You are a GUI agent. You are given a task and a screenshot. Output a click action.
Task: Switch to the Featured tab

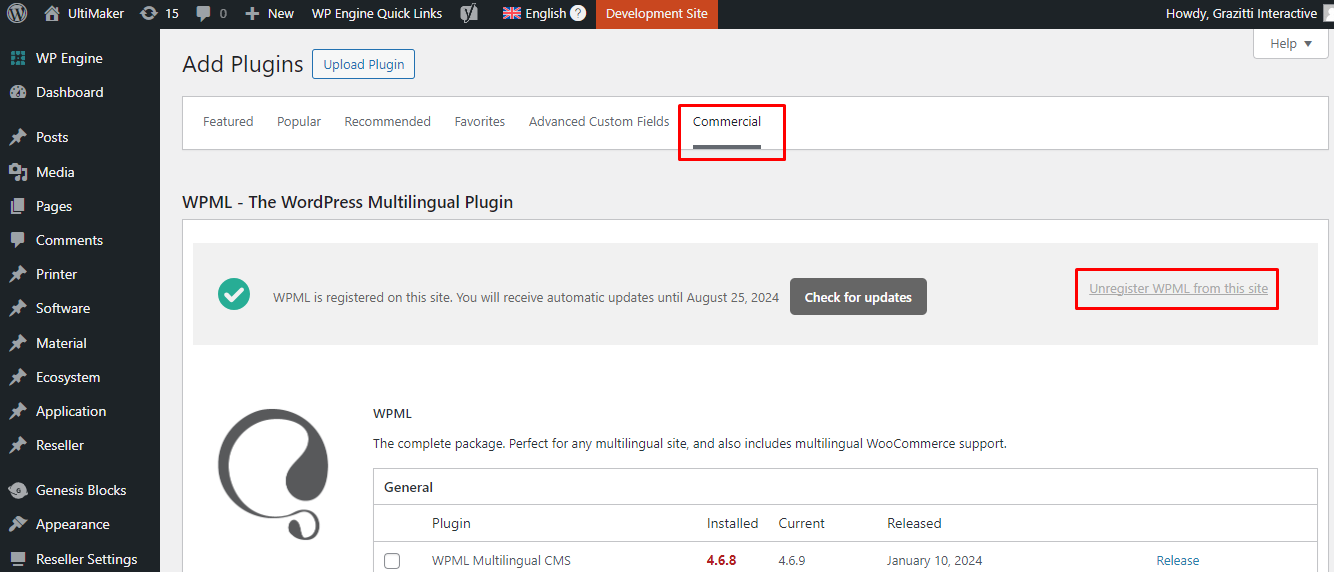228,122
